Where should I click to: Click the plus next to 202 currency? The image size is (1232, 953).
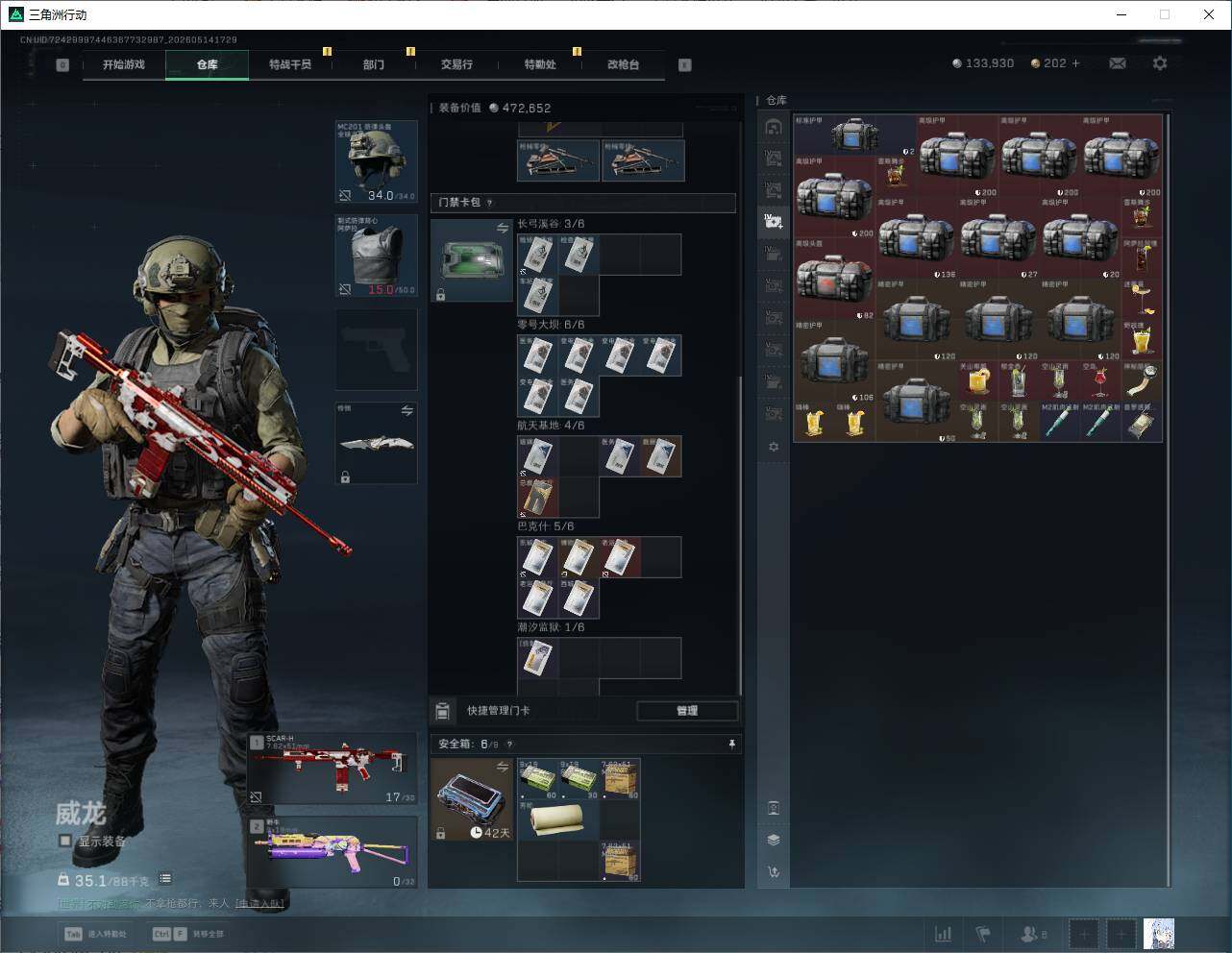(x=1075, y=63)
